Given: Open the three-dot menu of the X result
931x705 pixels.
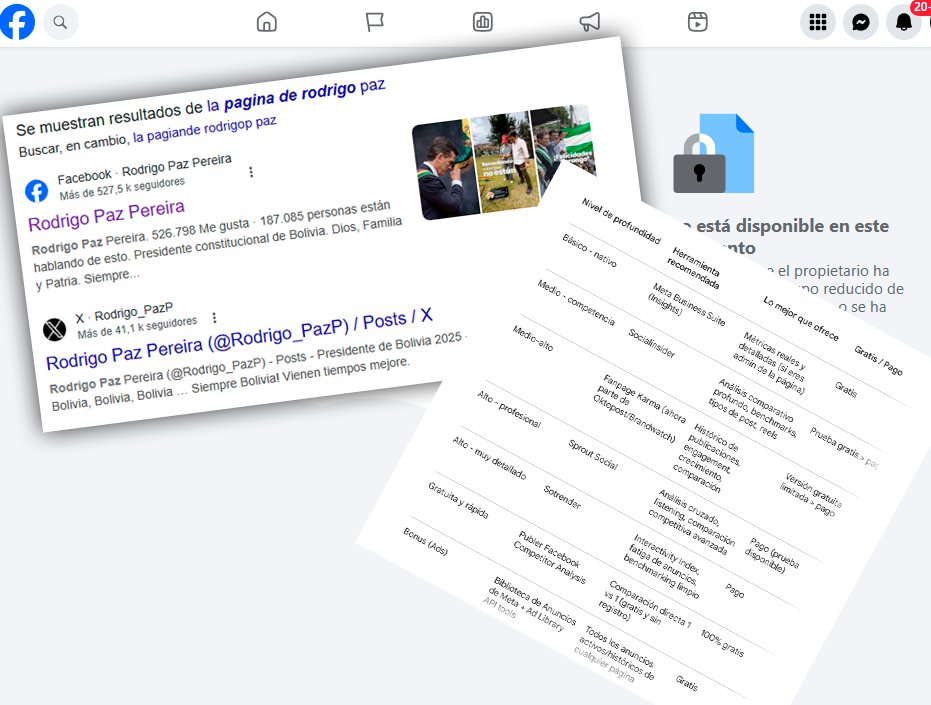Looking at the screenshot, I should pos(214,317).
